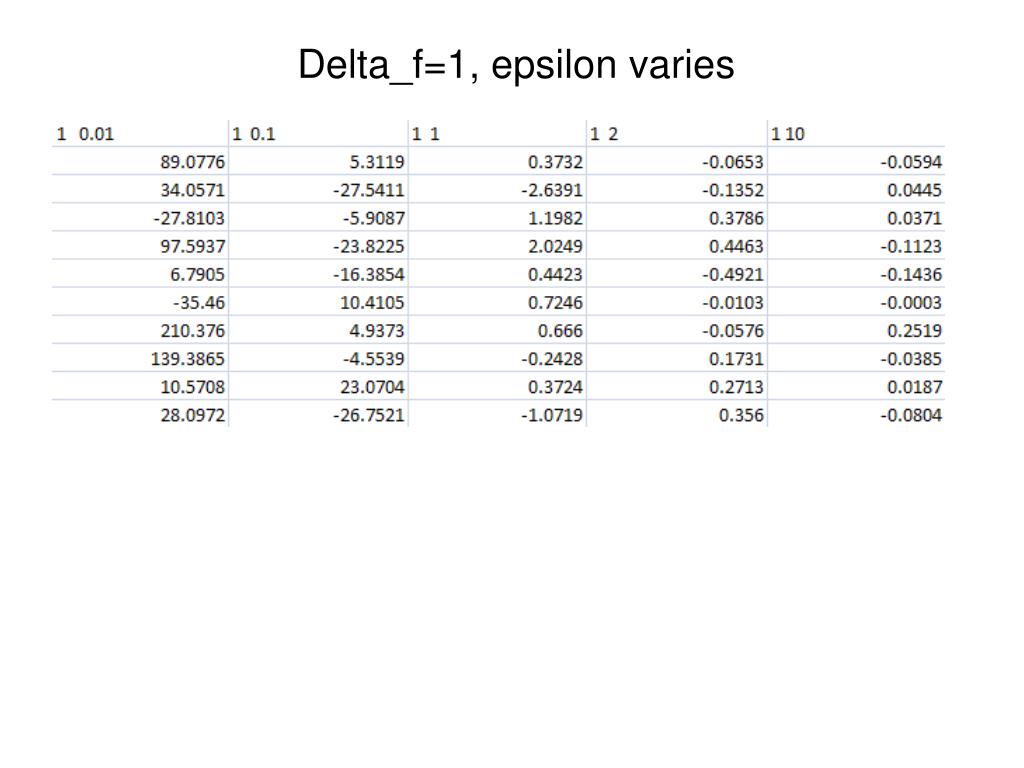Select cell showing 210.376
Viewport: 1024px width, 768px height.
140,330
